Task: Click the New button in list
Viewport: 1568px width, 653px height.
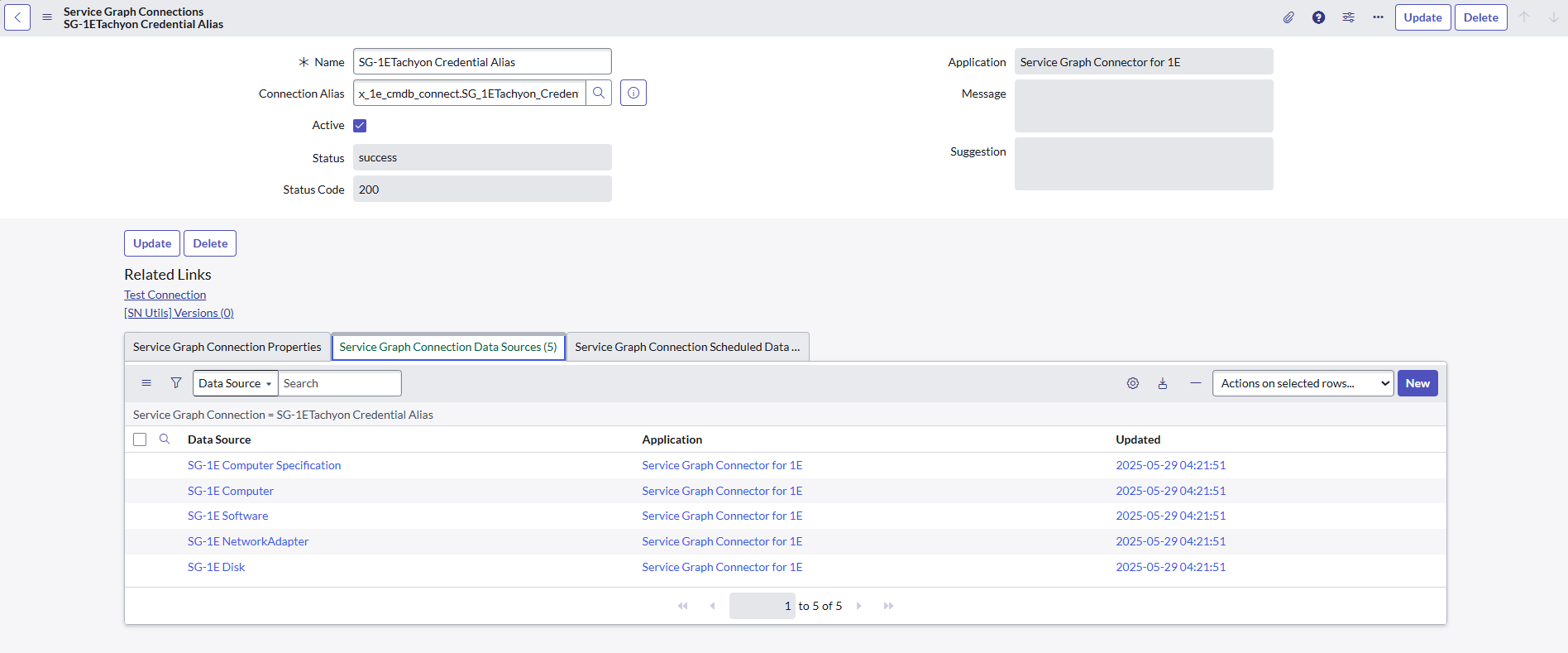Action: coord(1417,383)
